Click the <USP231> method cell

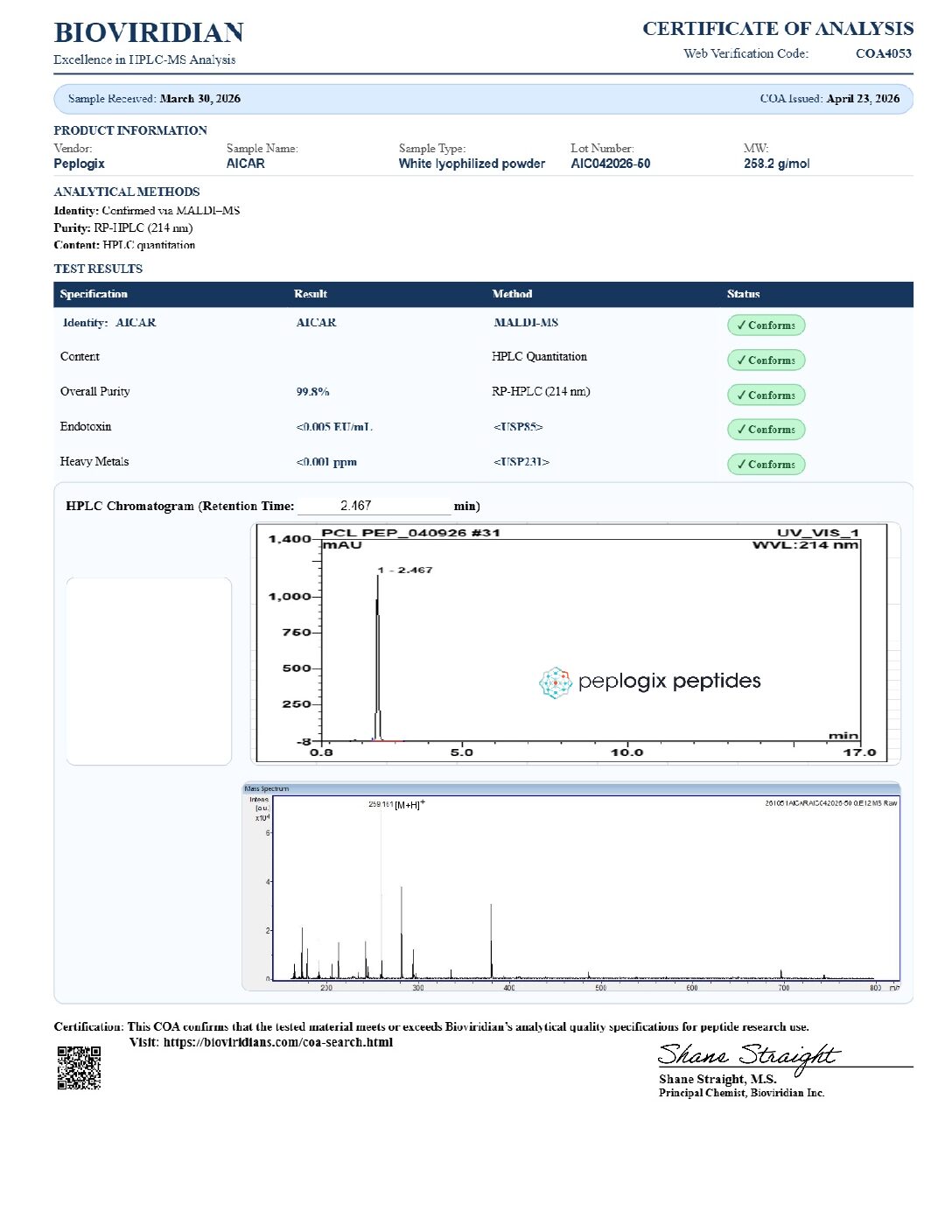tap(521, 462)
